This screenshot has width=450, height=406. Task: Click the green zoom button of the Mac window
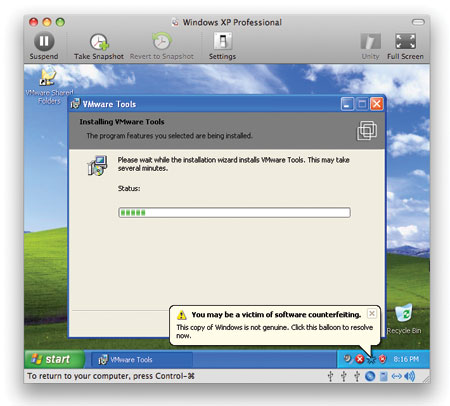tap(60, 22)
